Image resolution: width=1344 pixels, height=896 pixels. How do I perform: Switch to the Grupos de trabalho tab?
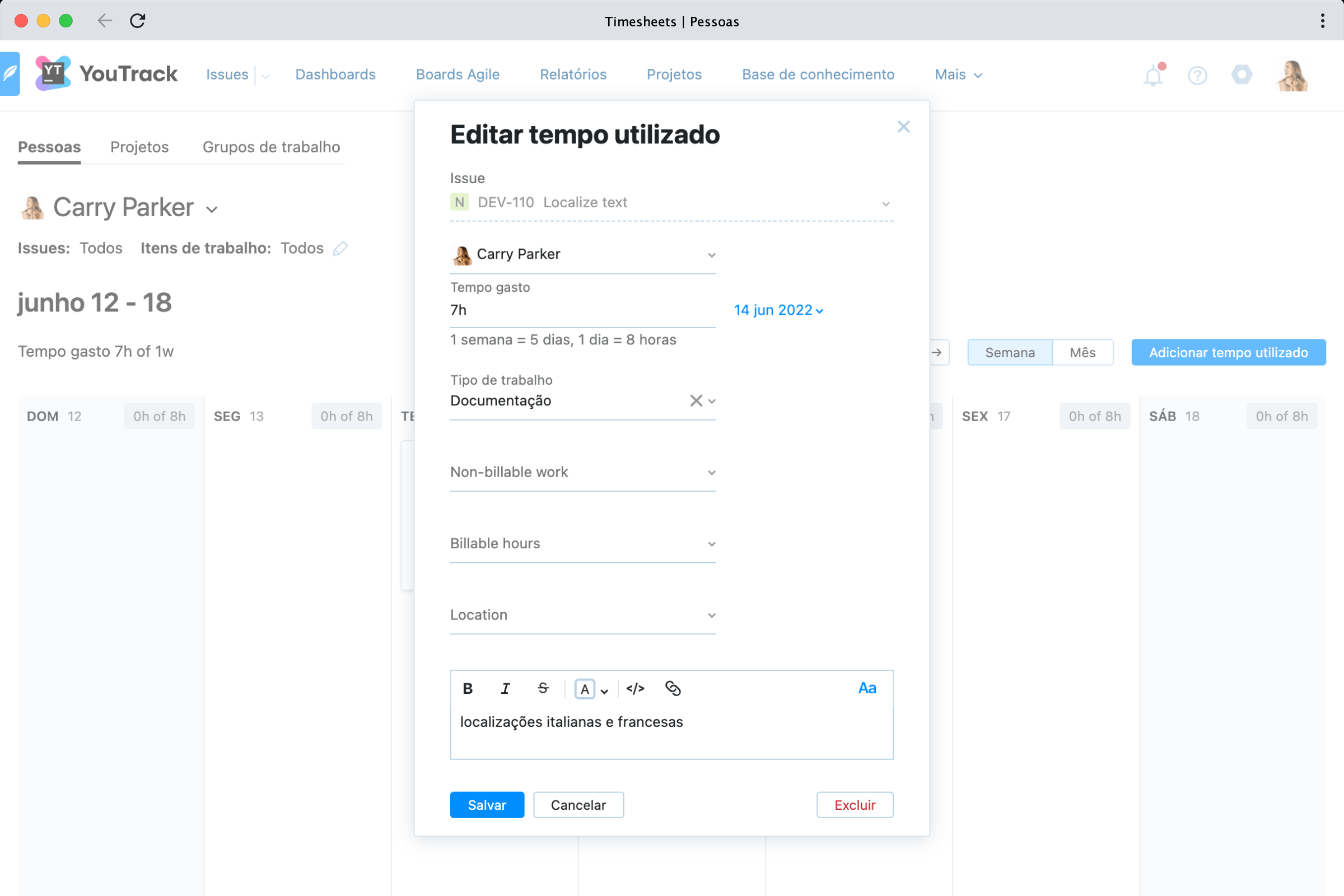[271, 147]
